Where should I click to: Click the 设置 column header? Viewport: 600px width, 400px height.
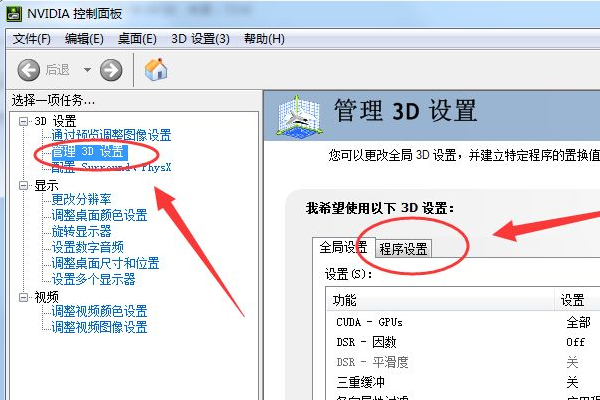click(577, 300)
